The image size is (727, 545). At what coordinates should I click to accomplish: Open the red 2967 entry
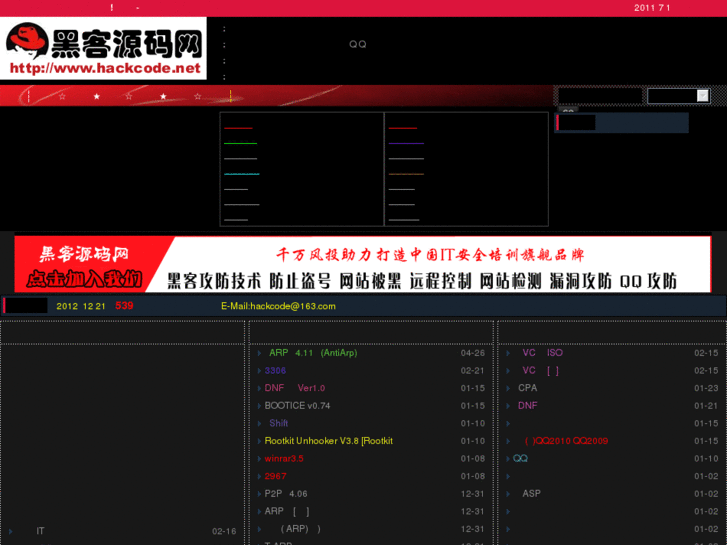click(x=275, y=476)
